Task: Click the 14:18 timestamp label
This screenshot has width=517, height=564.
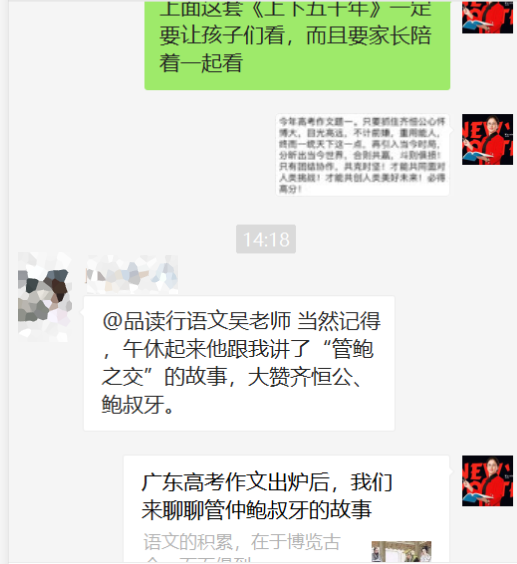Action: click(266, 239)
